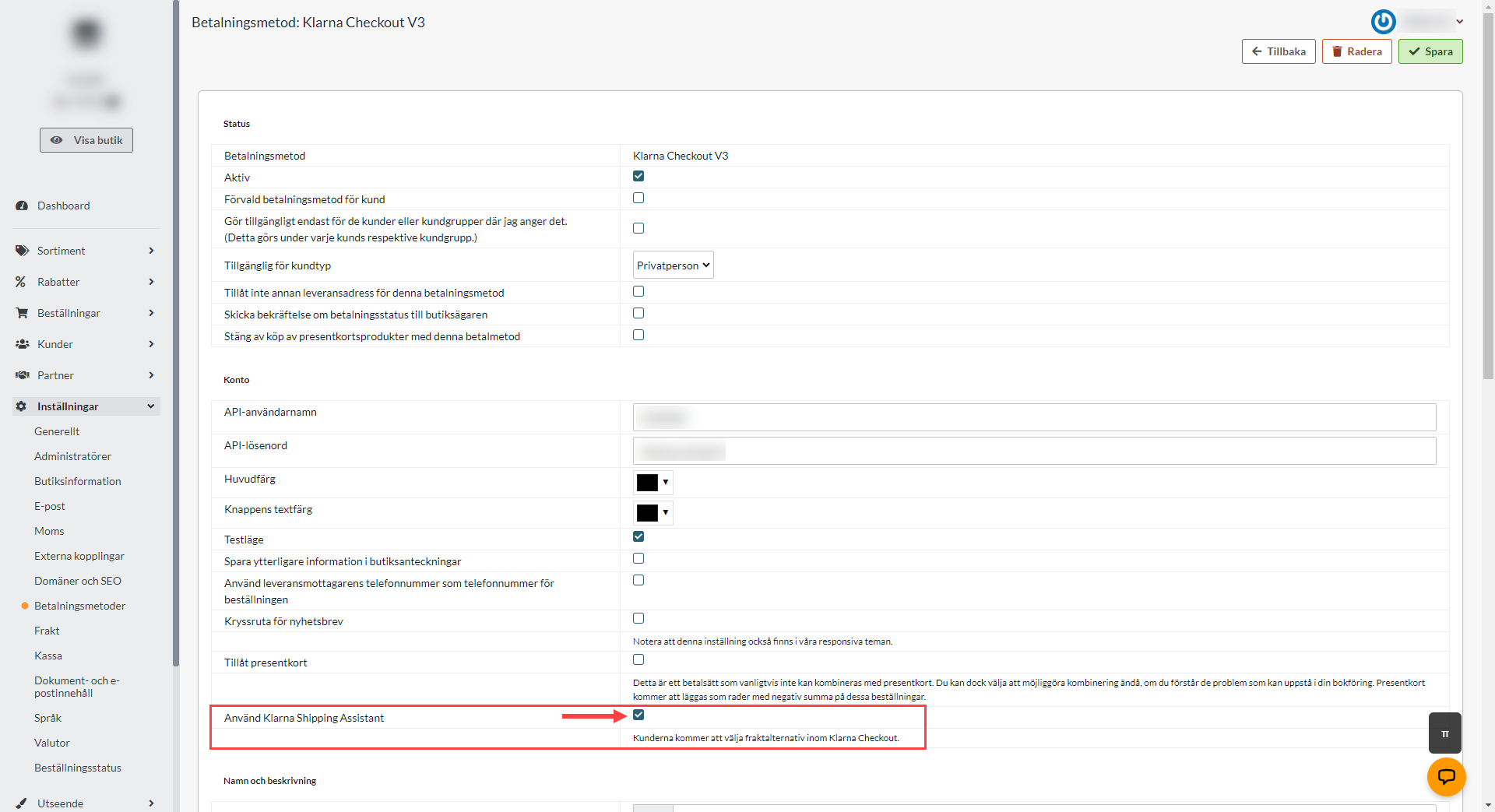Check Kryssruta för nyhetsbrev
This screenshot has width=1495, height=812.
click(638, 618)
